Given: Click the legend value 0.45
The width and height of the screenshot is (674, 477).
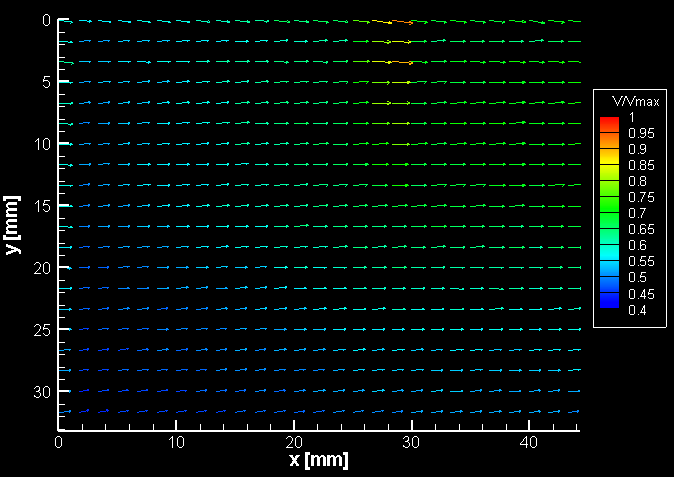Looking at the screenshot, I should pos(641,294).
